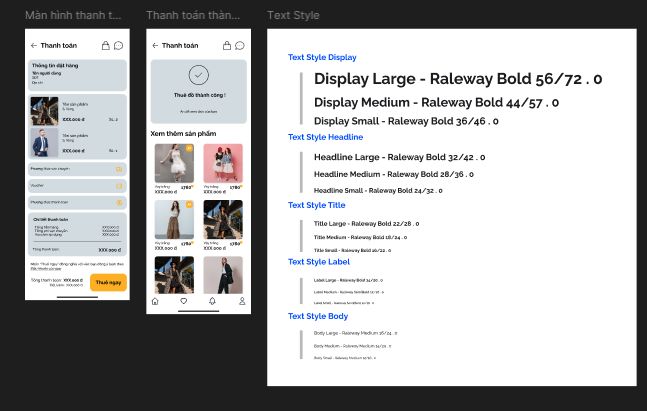Click the 'Text Style Body' heading

pos(318,316)
